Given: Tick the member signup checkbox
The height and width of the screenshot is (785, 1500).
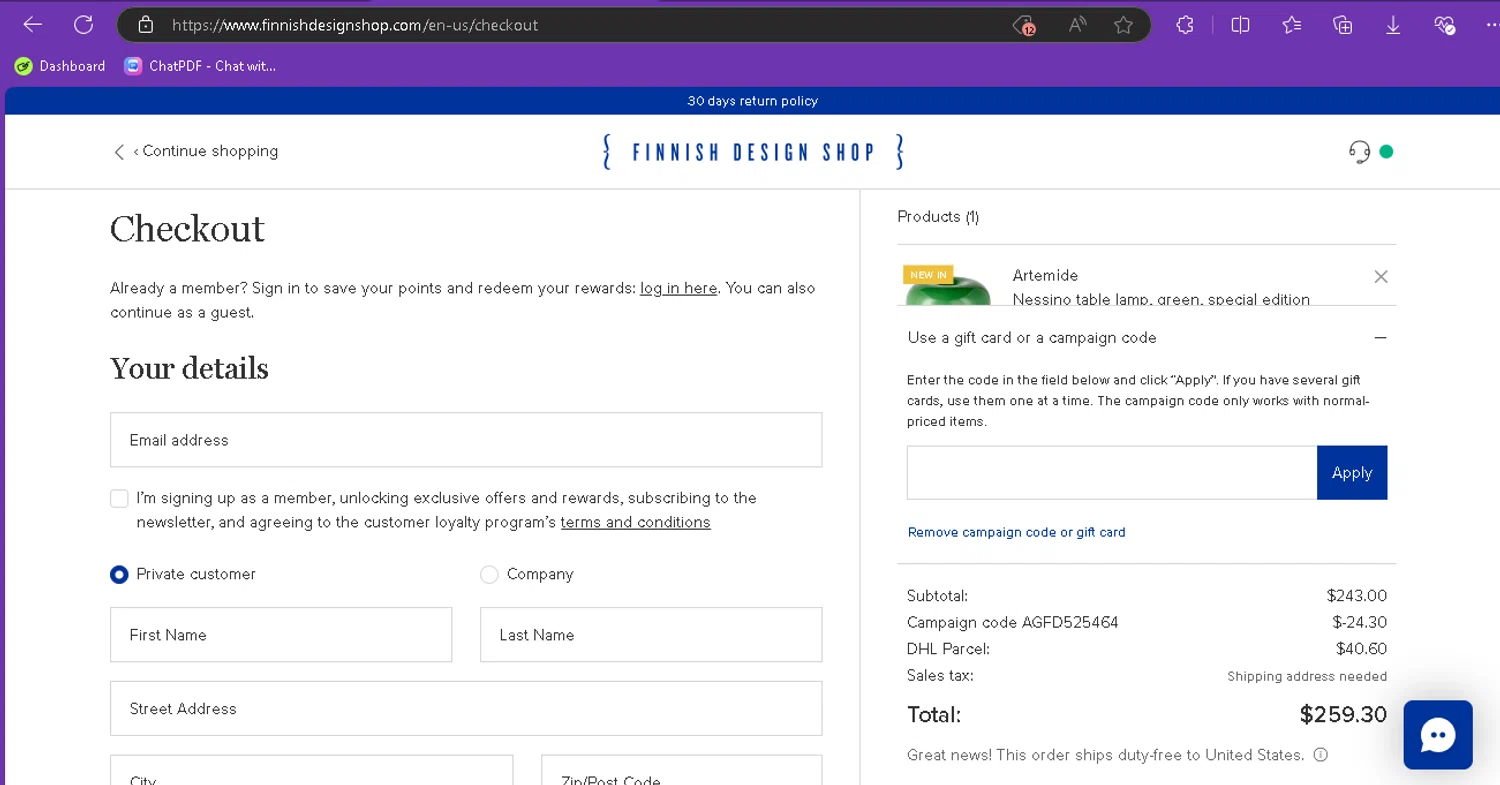Looking at the screenshot, I should point(119,498).
